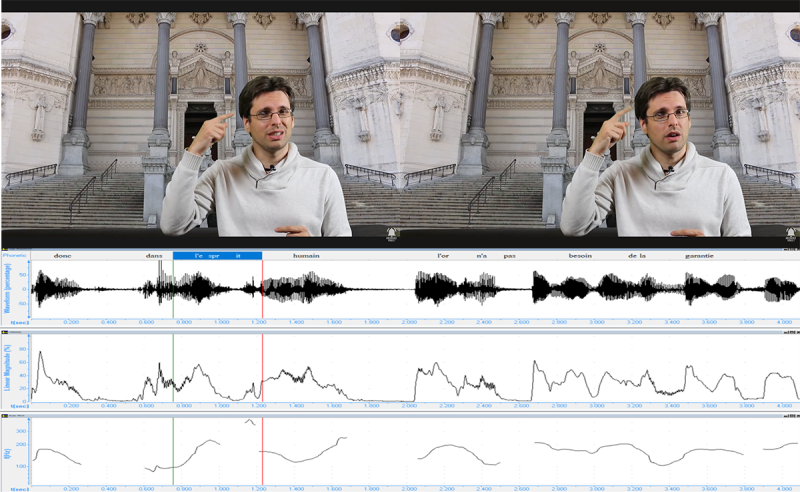800x492 pixels.
Task: Click the intensity panel's yellow title icon
Action: coord(5,332)
